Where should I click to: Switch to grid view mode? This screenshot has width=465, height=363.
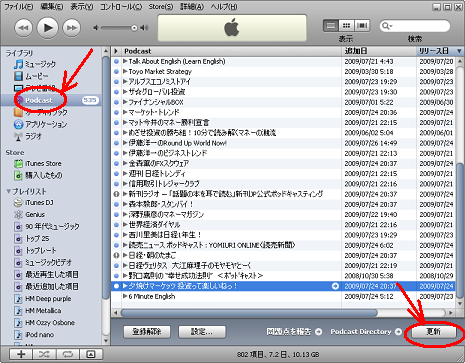pos(346,26)
